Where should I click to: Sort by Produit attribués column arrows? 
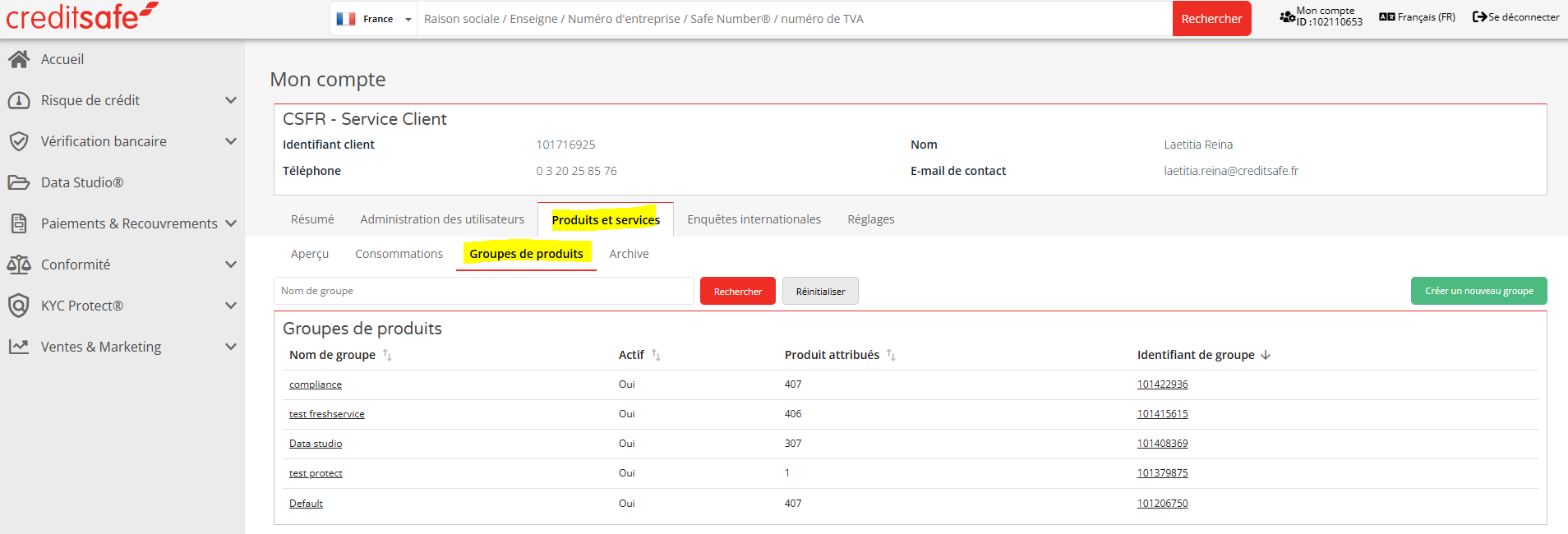[891, 355]
